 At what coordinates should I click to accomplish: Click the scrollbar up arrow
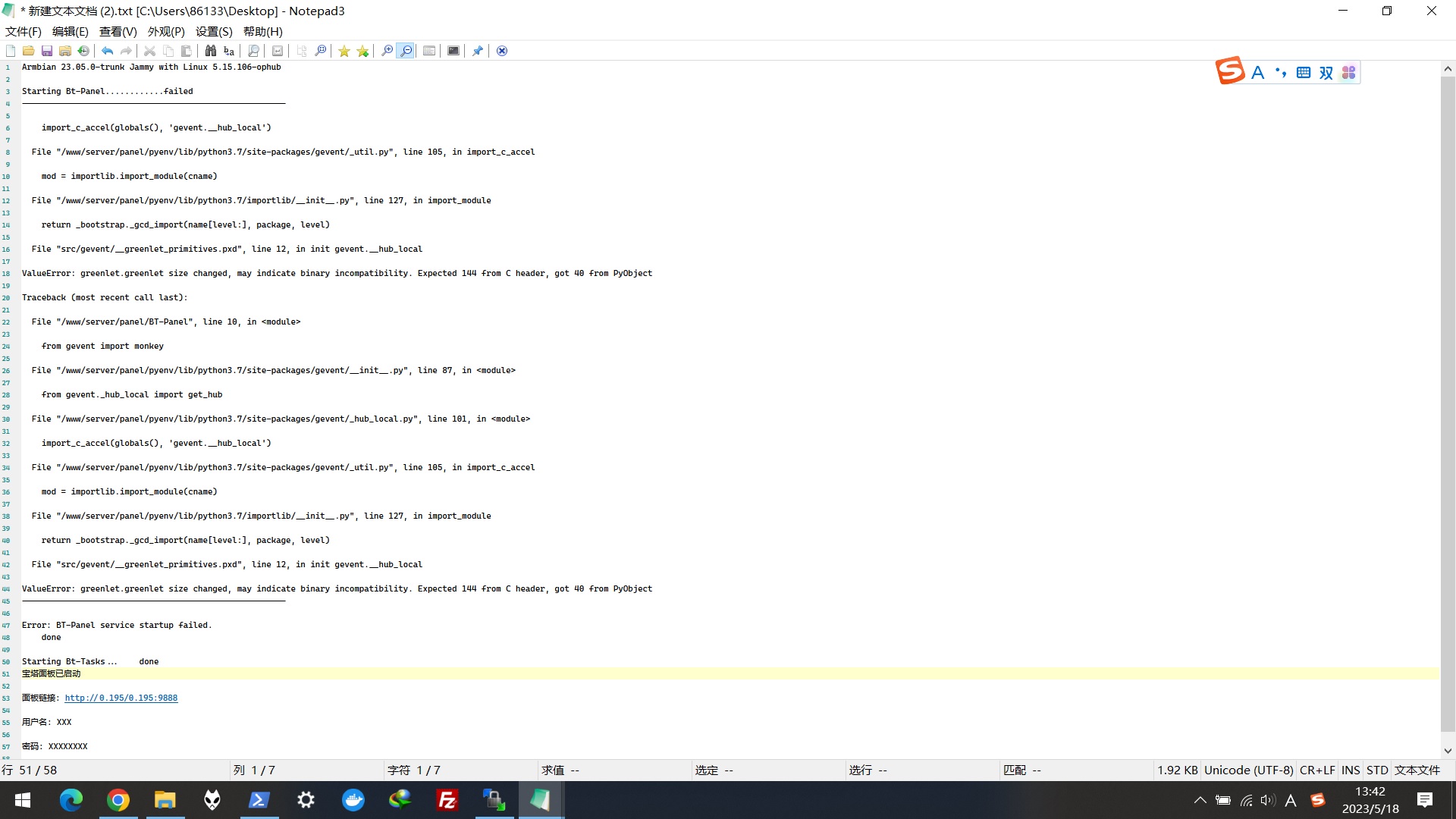(x=1448, y=68)
